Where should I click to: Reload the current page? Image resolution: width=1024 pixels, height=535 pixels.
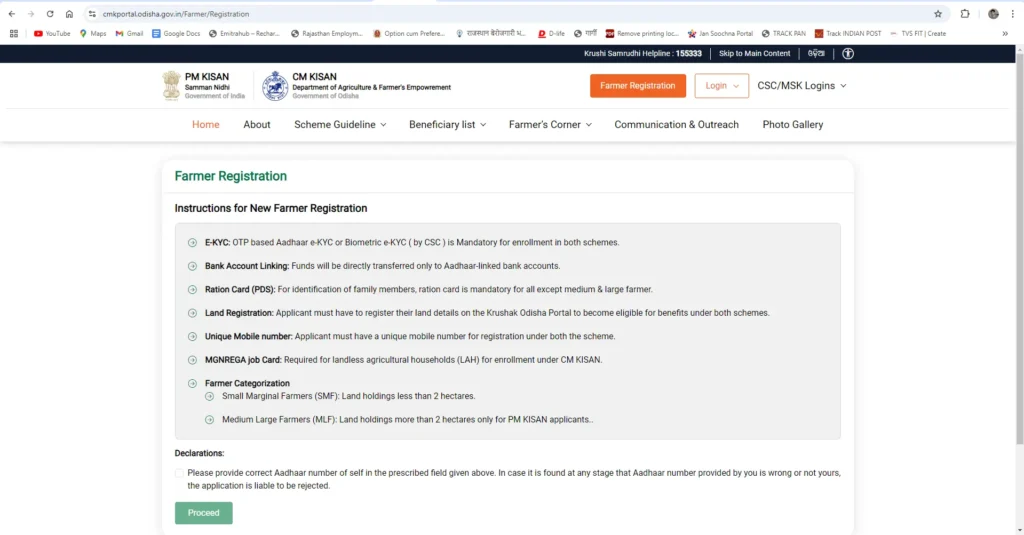tap(50, 14)
